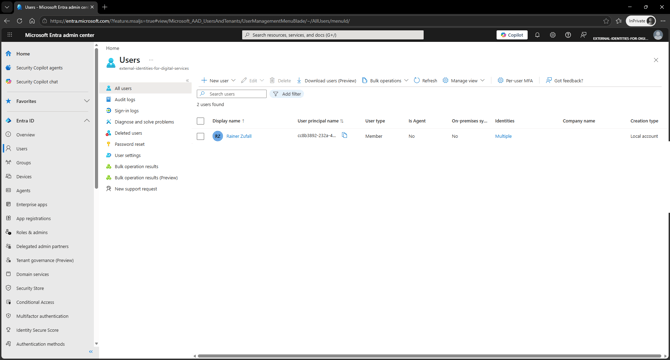Open the Agents icon in sidebar
670x360 pixels.
point(8,190)
